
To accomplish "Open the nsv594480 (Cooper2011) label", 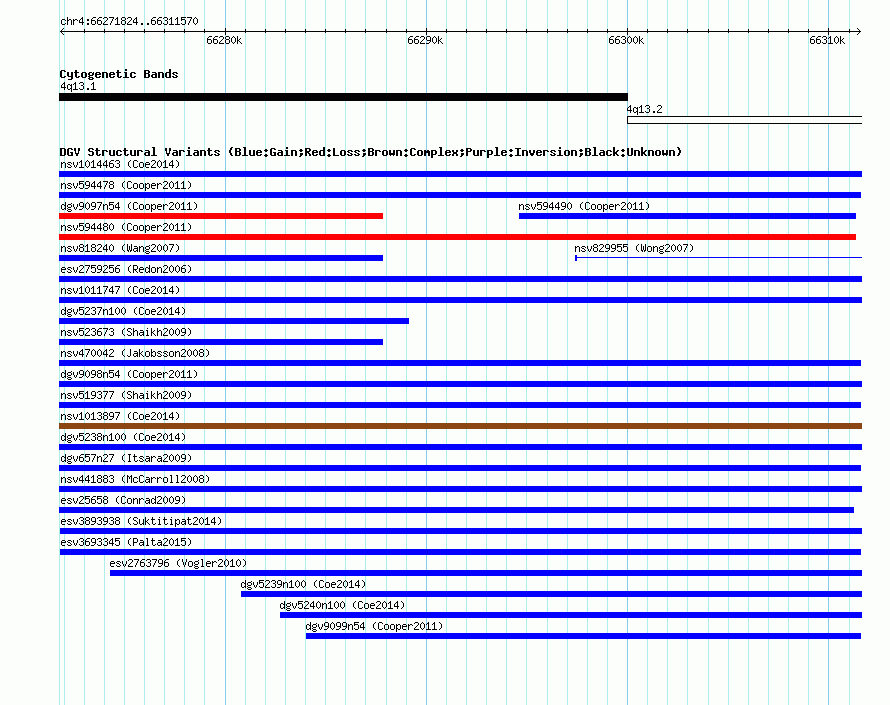I will (126, 228).
